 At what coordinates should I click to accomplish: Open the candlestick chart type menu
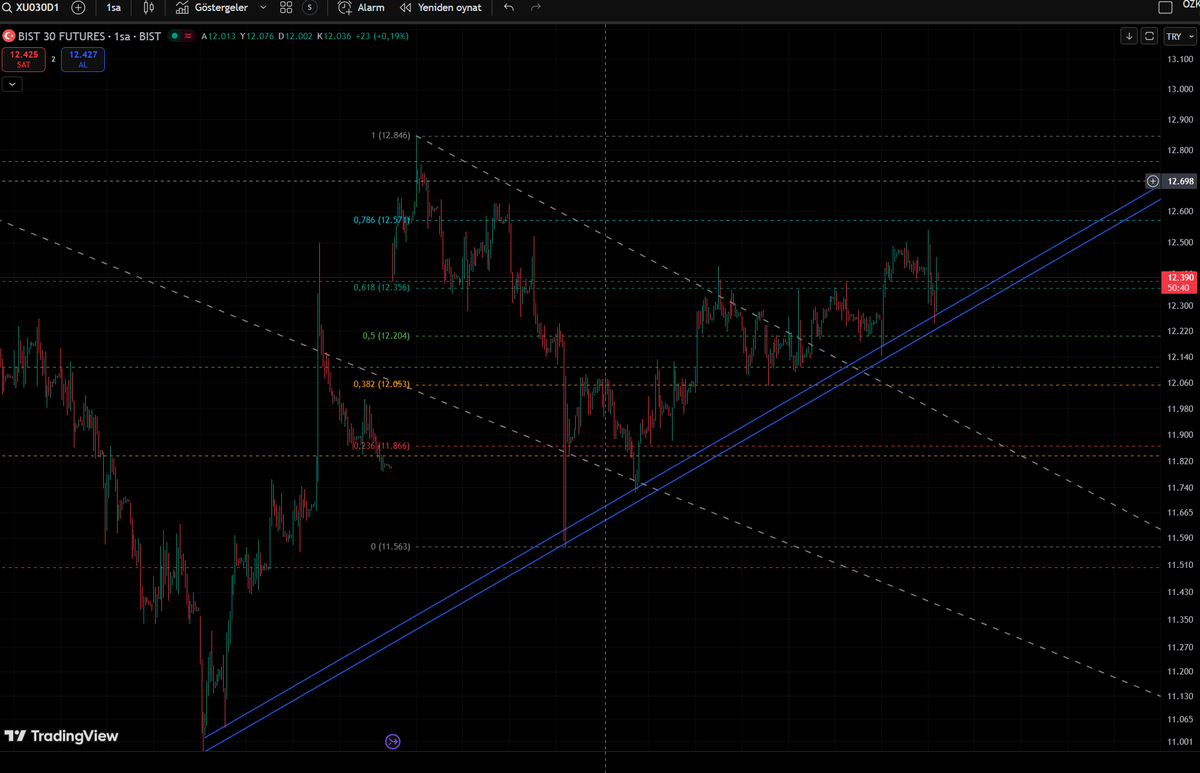pos(149,7)
